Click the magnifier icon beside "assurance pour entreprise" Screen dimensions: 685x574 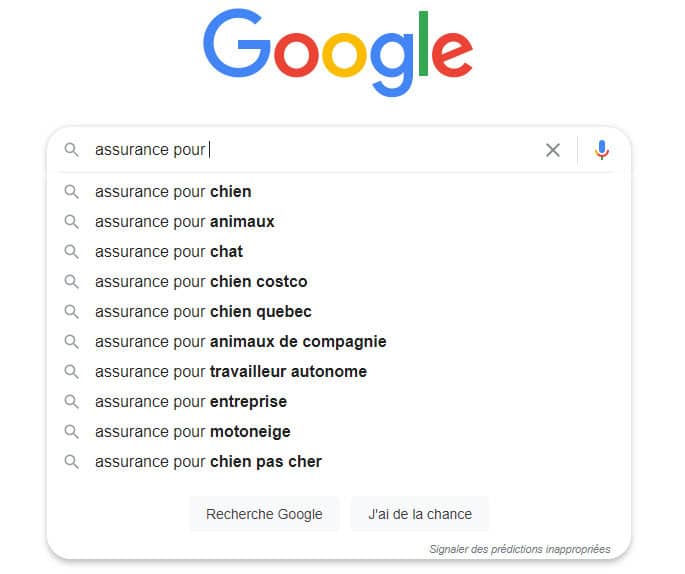pyautogui.click(x=71, y=401)
